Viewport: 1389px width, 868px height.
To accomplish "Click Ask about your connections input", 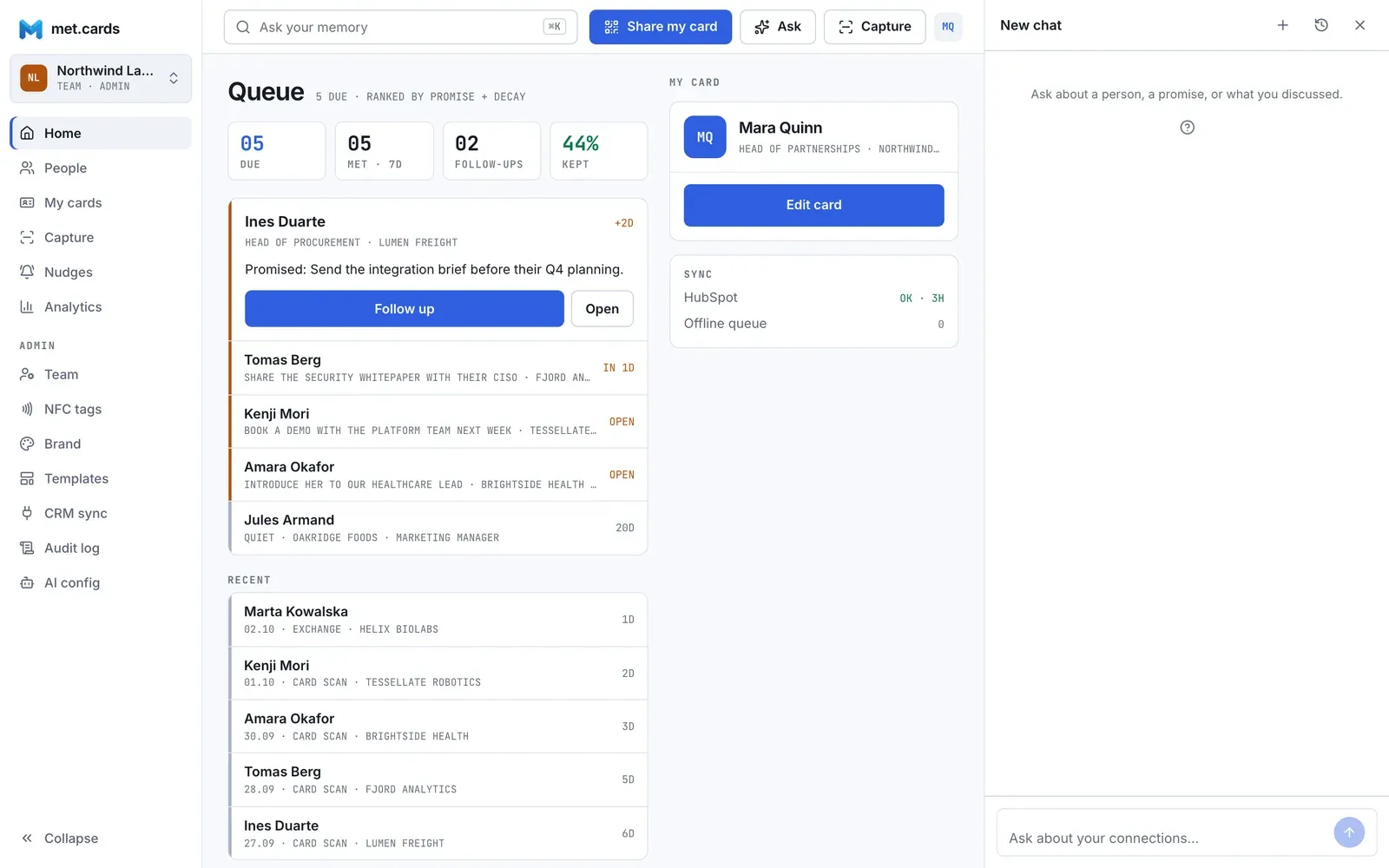I will pos(1163,838).
